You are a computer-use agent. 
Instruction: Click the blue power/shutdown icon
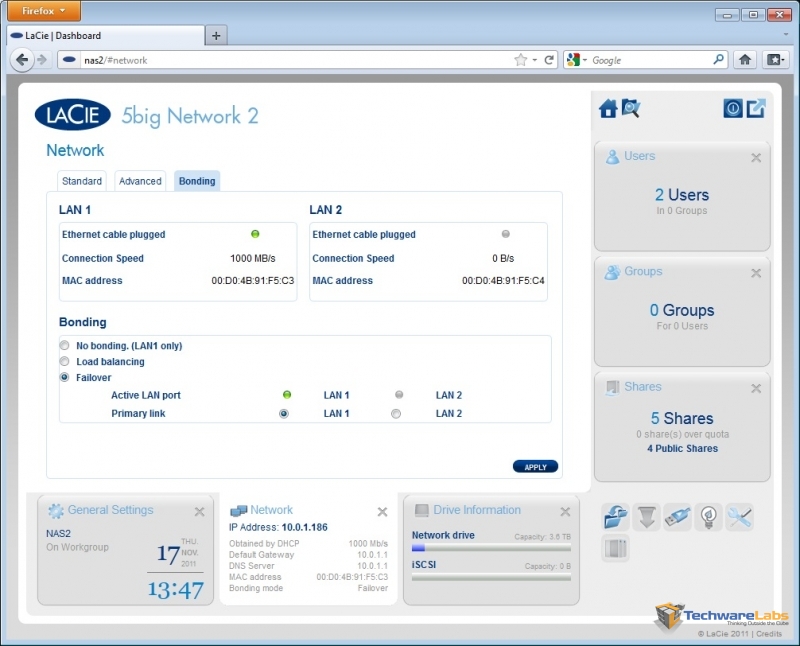coord(733,108)
